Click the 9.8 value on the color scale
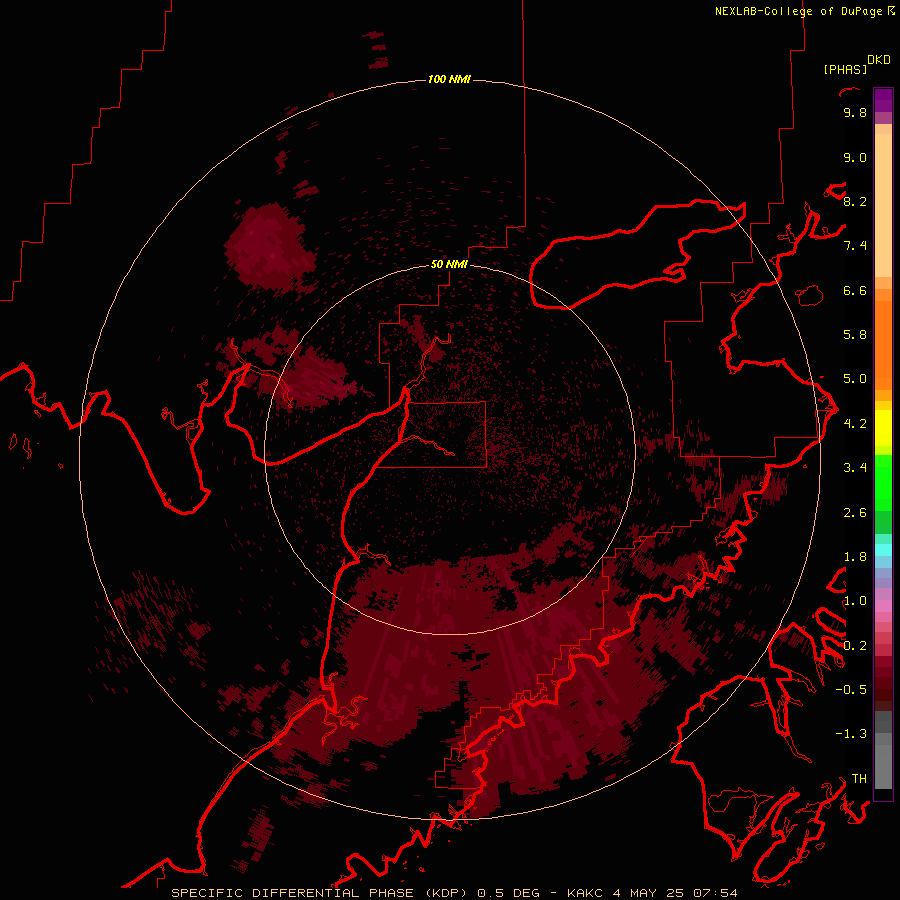 (855, 112)
